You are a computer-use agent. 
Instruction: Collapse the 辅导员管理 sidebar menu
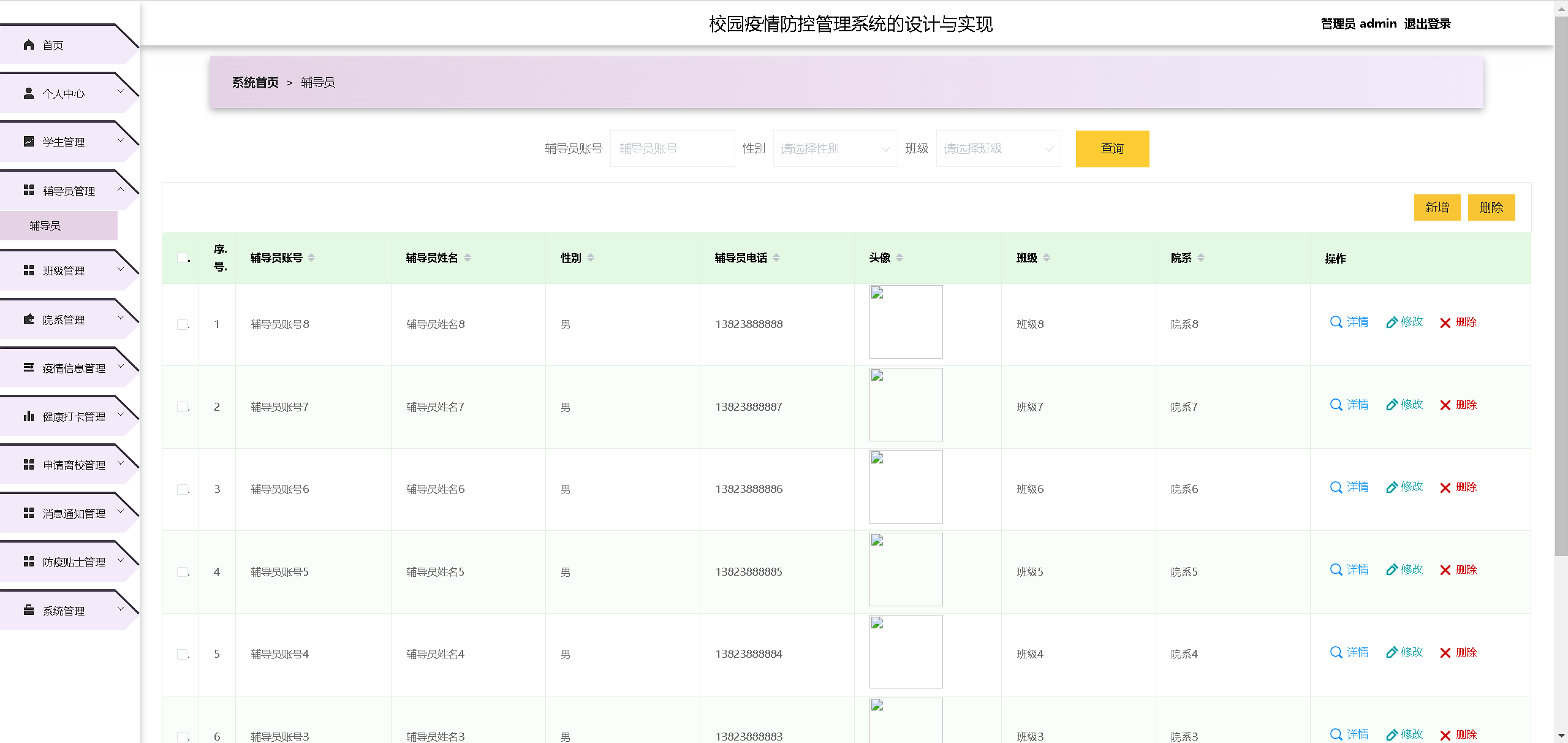67,191
